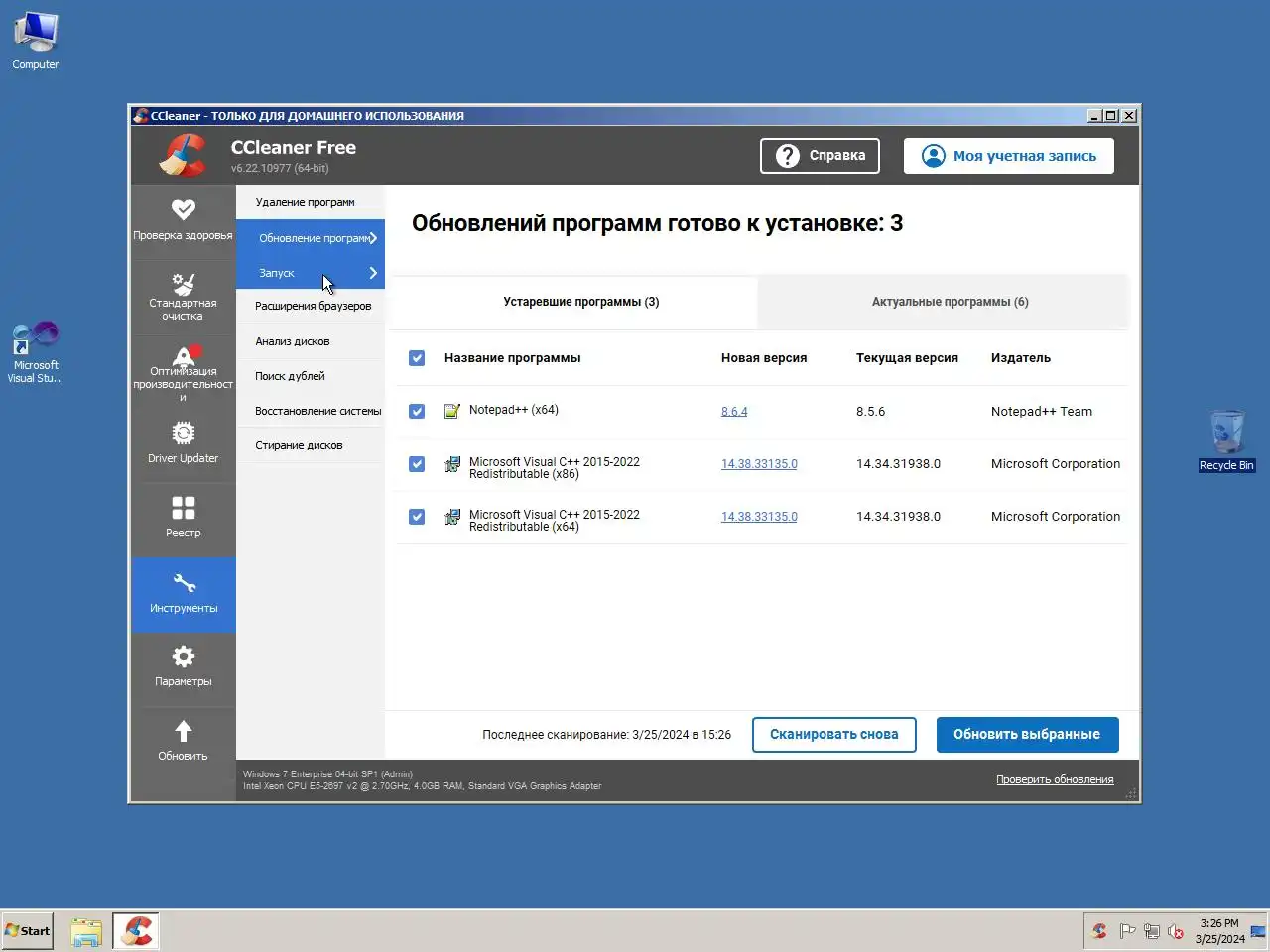Image resolution: width=1270 pixels, height=952 pixels.
Task: Click the Название программы column header
Action: [513, 358]
